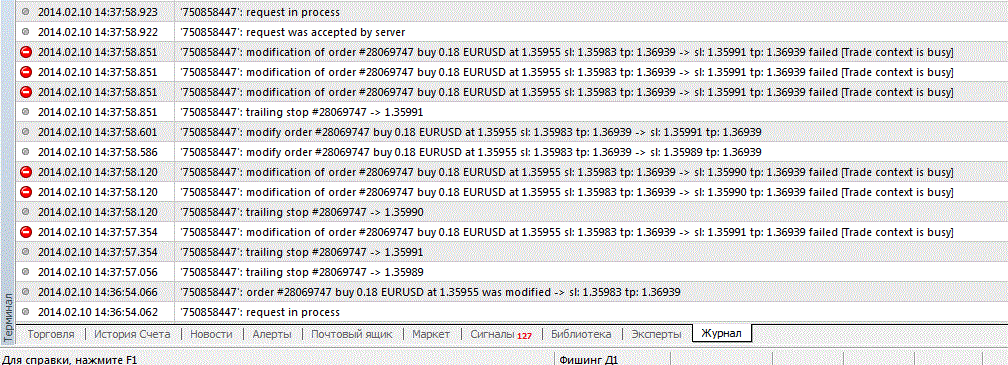
Task: Click failed modification message at 14:37:57.354
Action: tap(566, 231)
